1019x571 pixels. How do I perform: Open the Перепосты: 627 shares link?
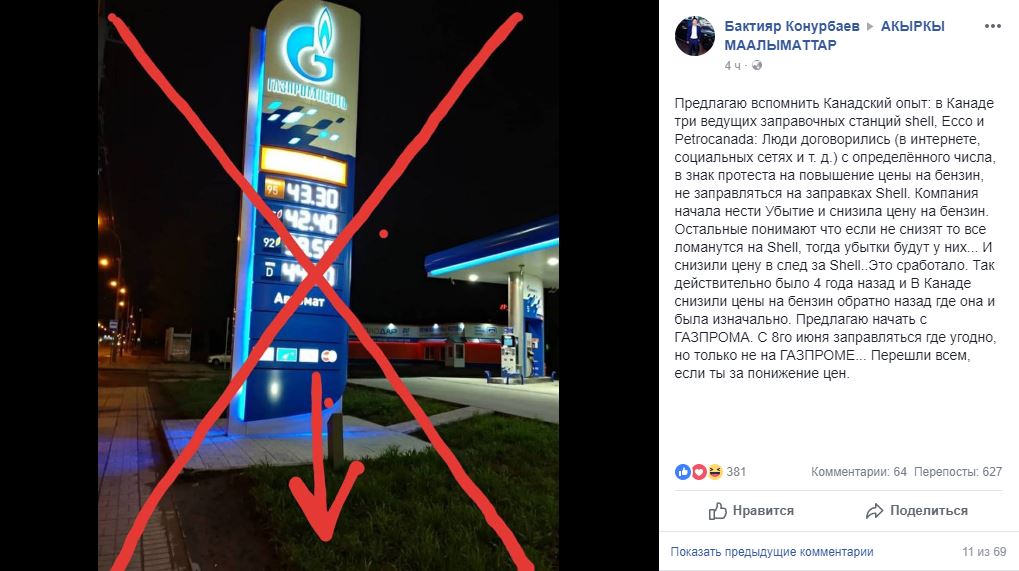point(958,472)
